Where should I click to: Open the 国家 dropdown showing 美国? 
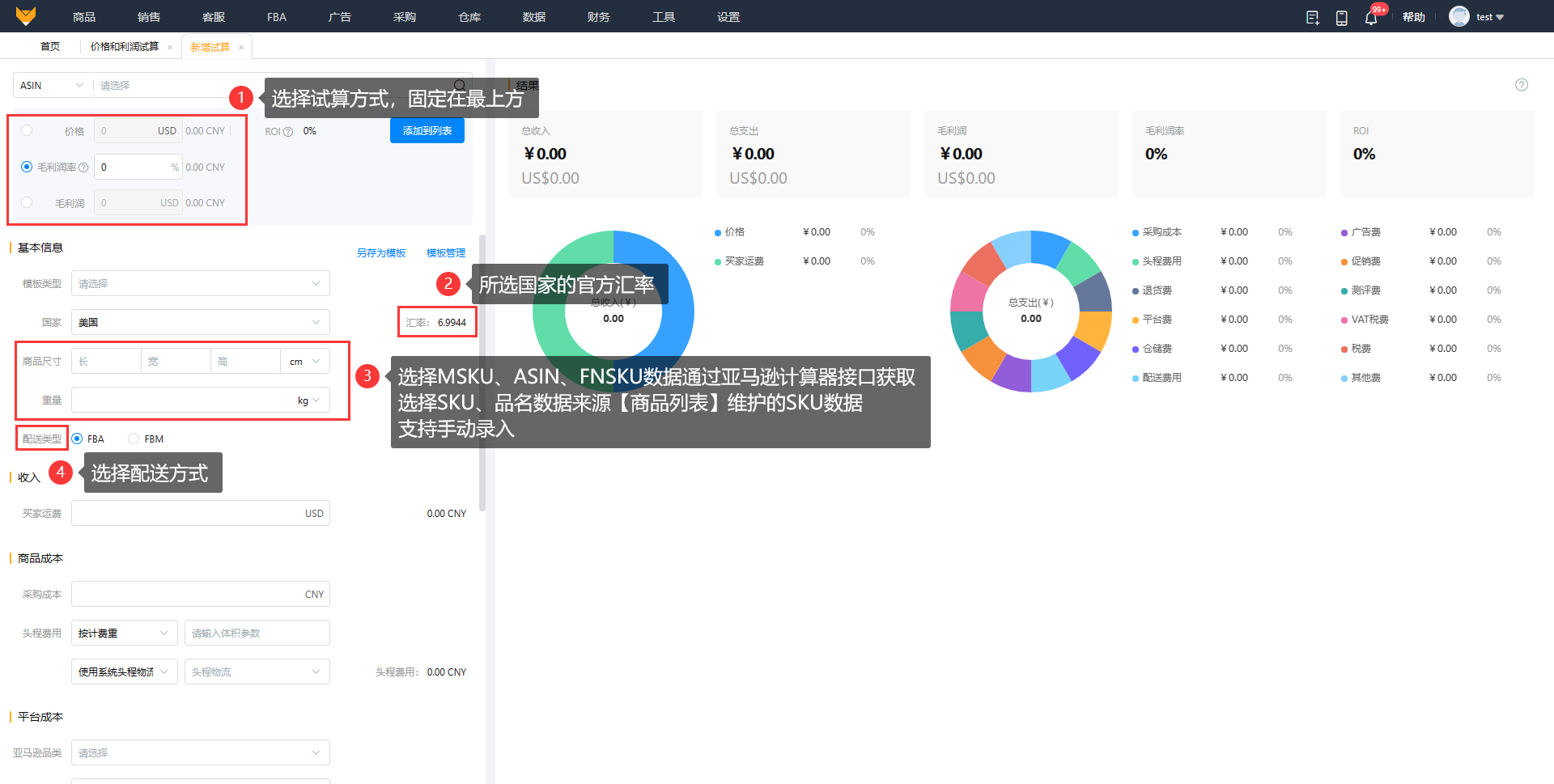coord(201,322)
